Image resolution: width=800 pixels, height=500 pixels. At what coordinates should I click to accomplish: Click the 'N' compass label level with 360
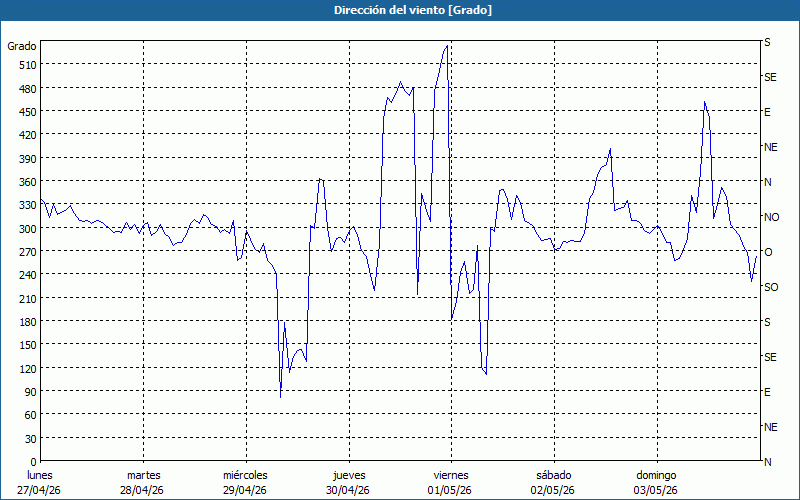[x=768, y=182]
